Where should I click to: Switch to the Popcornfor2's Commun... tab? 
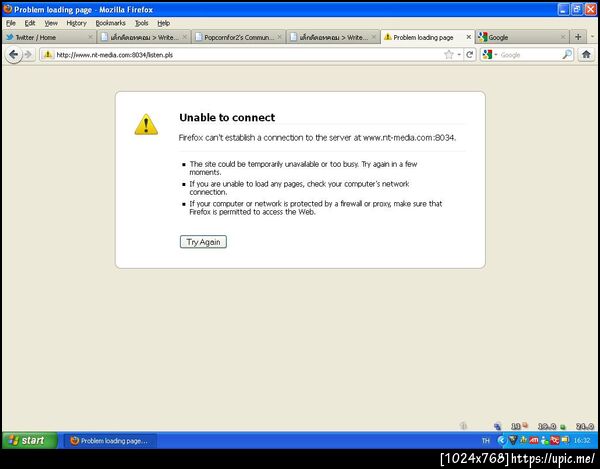[x=238, y=37]
